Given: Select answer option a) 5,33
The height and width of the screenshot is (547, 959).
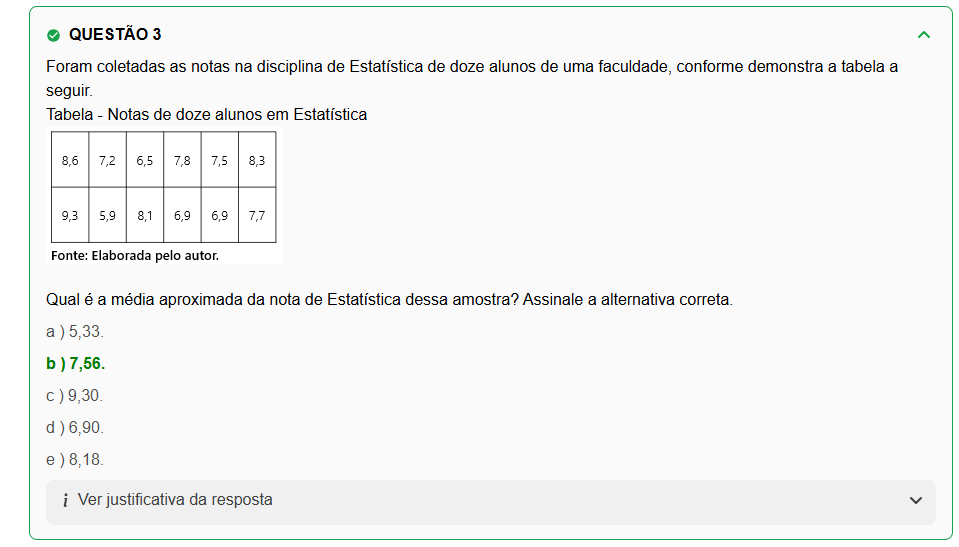Looking at the screenshot, I should [75, 331].
